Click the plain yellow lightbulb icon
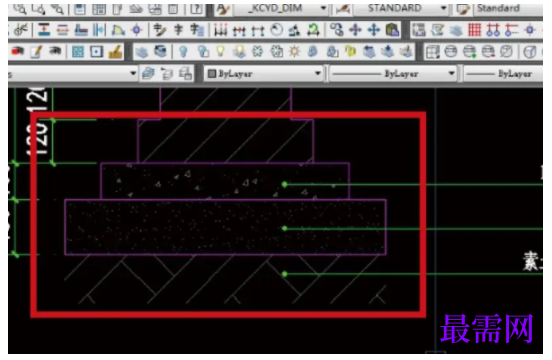Image resolution: width=552 pixels, height=360 pixels. point(220,52)
